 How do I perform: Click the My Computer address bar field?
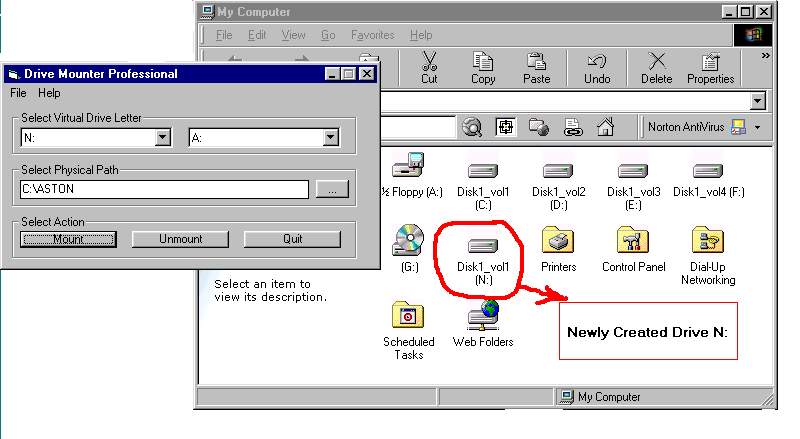[x=566, y=101]
